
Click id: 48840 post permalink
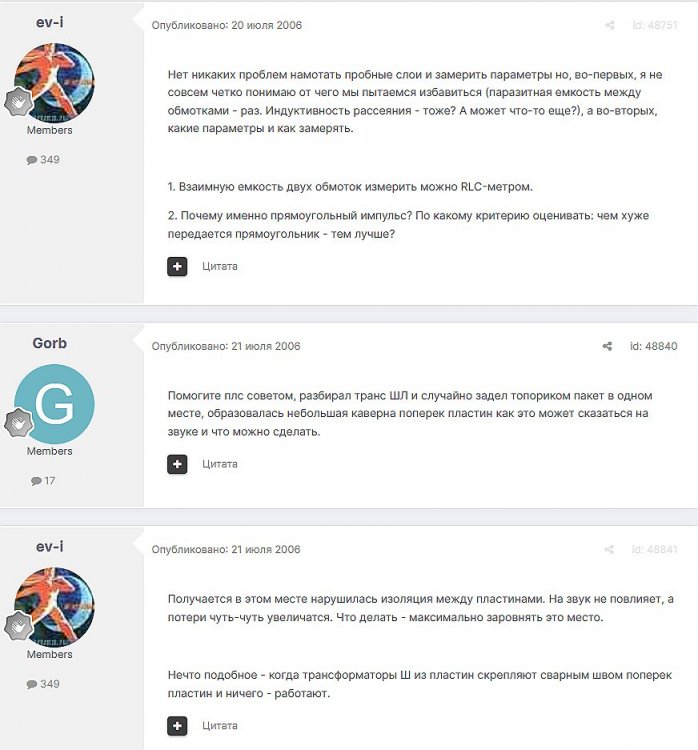(654, 346)
